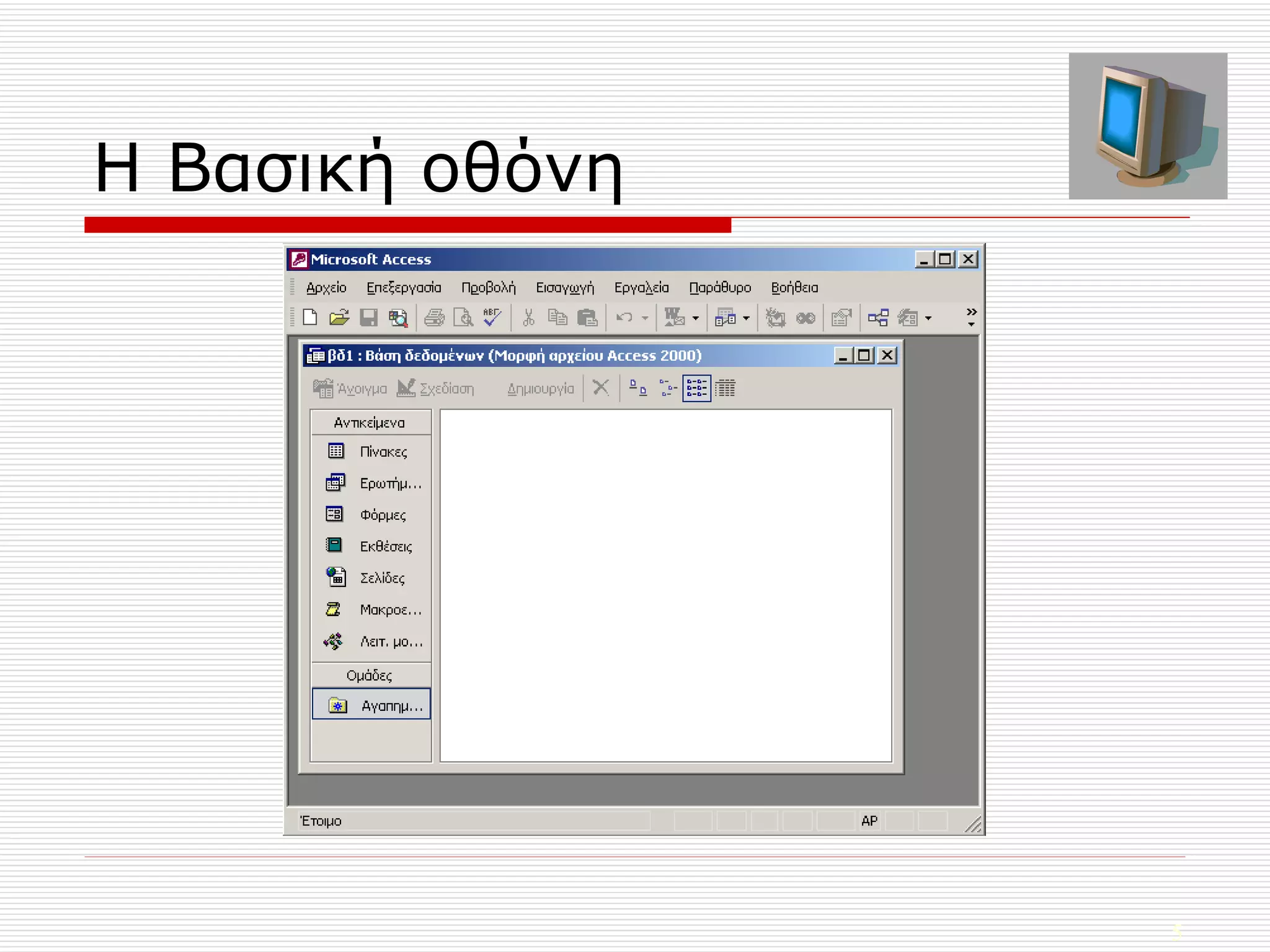Expand the Analyze dropdown arrow

(x=746, y=319)
